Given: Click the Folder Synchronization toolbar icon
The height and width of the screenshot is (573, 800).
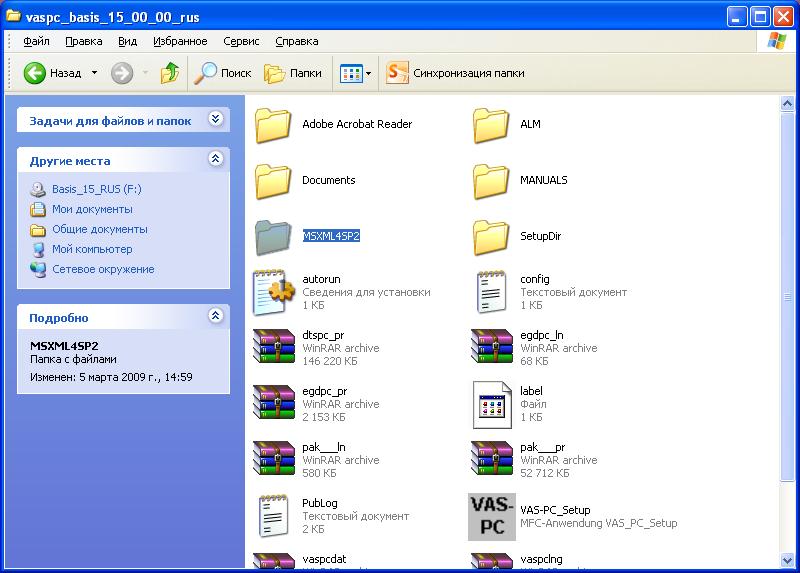Looking at the screenshot, I should (398, 73).
